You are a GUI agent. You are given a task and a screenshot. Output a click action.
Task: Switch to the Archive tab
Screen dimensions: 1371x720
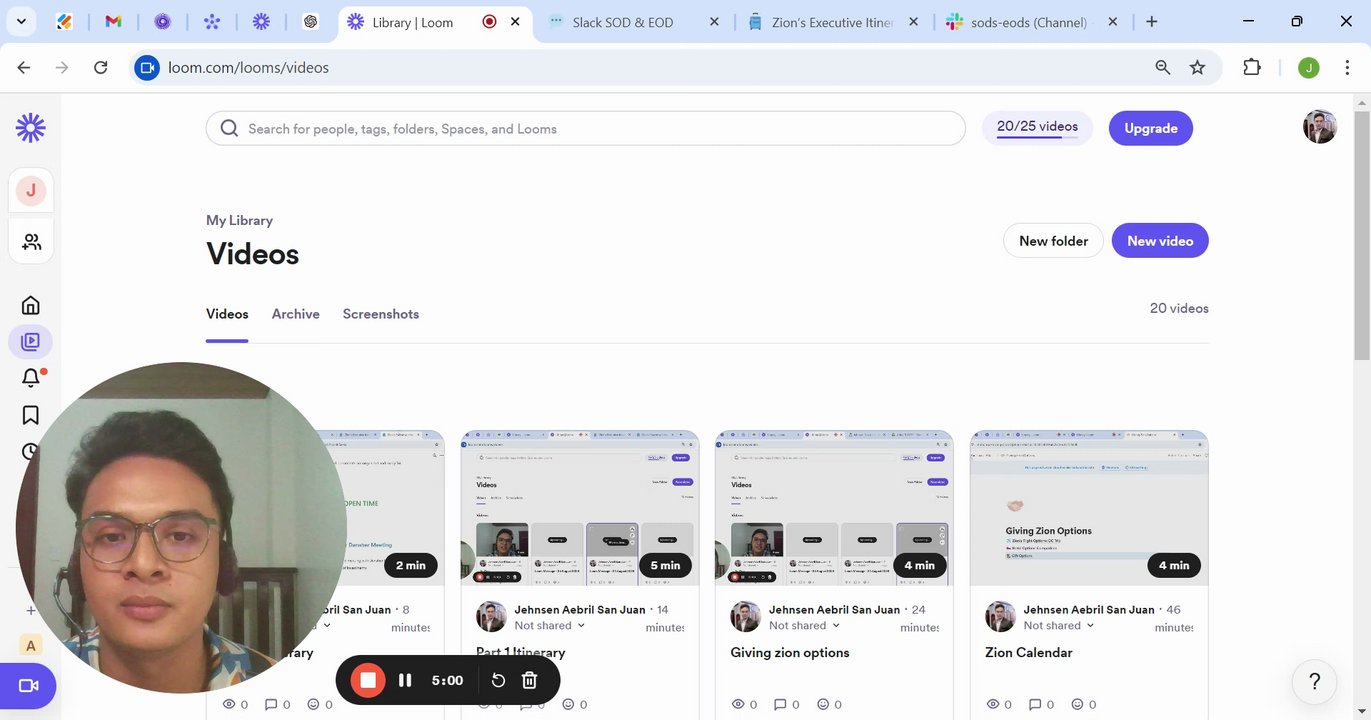(296, 314)
